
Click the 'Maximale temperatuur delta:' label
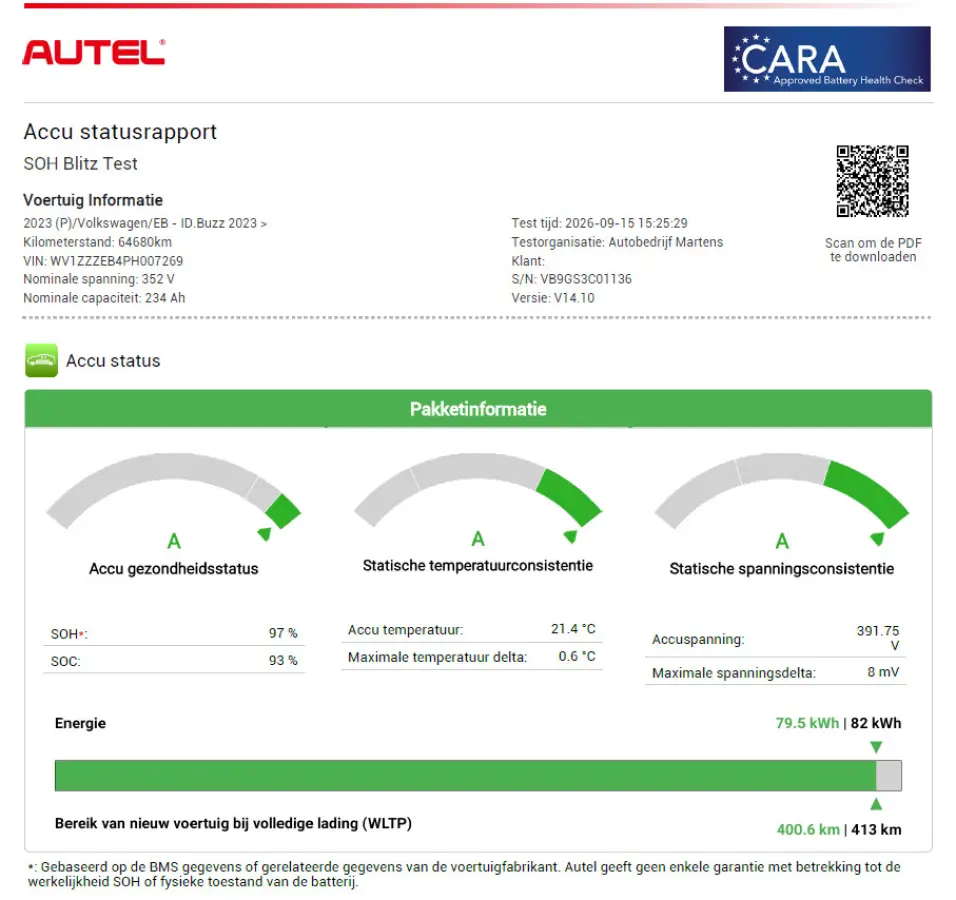[437, 657]
